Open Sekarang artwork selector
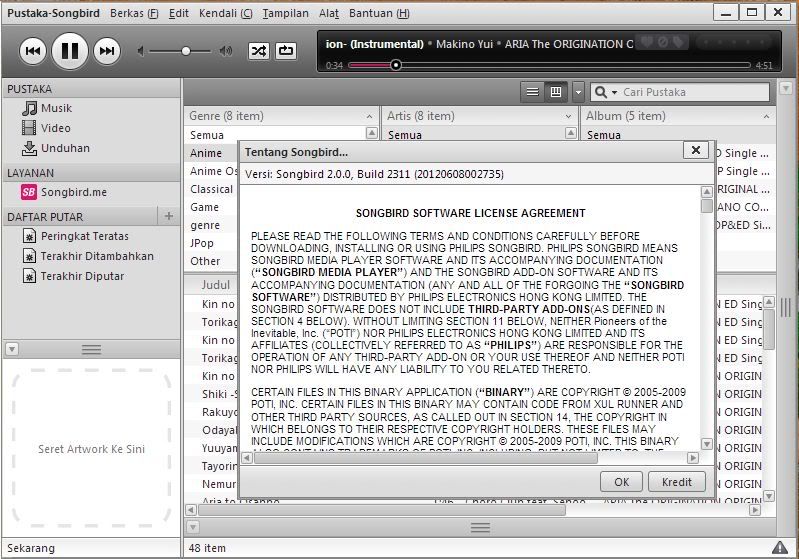The height and width of the screenshot is (559, 799). click(31, 548)
